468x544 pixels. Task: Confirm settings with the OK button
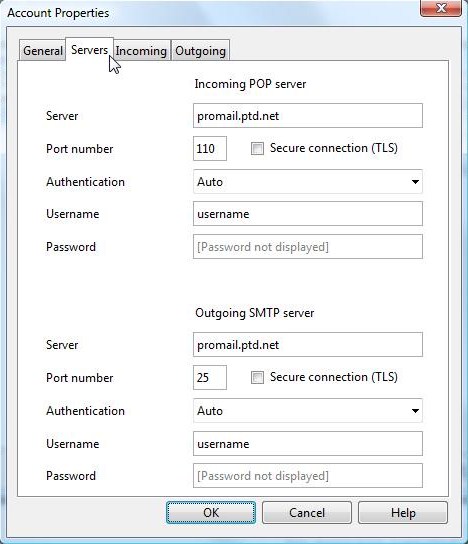tap(211, 512)
